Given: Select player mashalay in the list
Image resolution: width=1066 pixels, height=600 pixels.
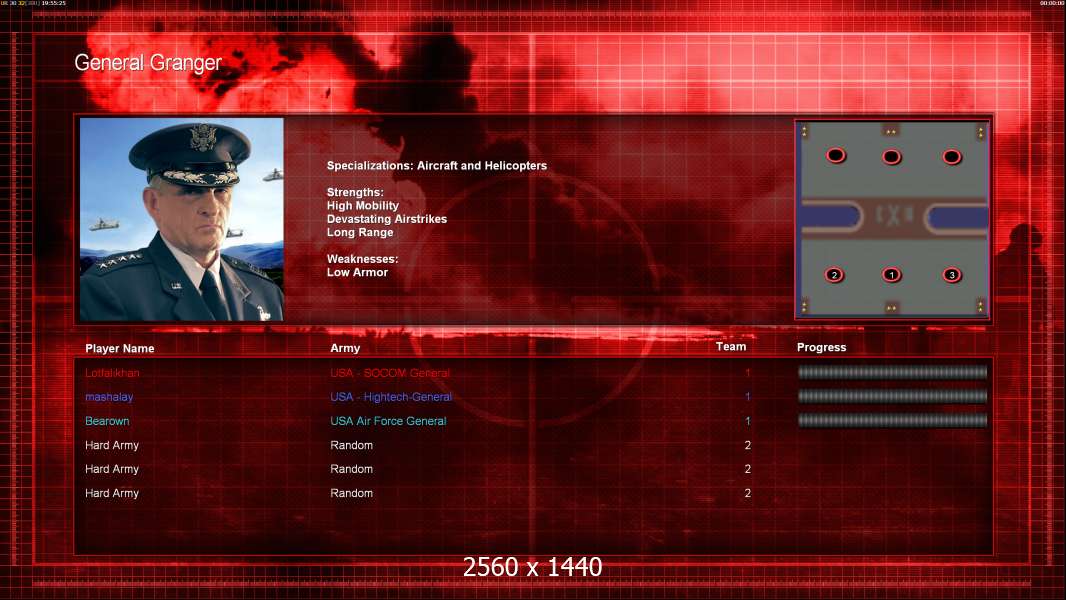Looking at the screenshot, I should [x=109, y=397].
